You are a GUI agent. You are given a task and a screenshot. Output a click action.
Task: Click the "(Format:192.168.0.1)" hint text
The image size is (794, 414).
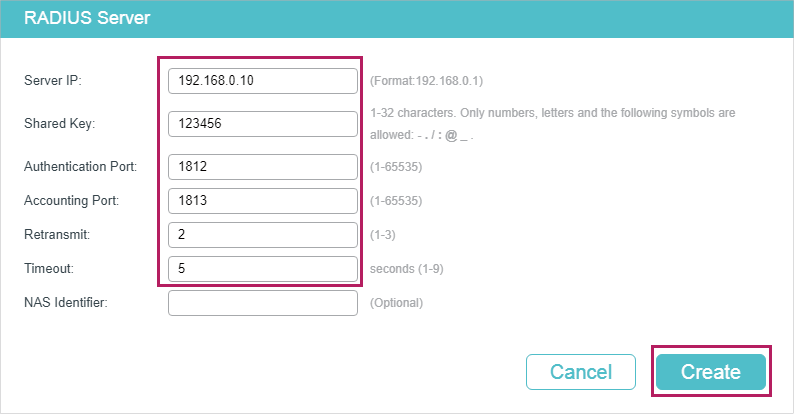[426, 81]
